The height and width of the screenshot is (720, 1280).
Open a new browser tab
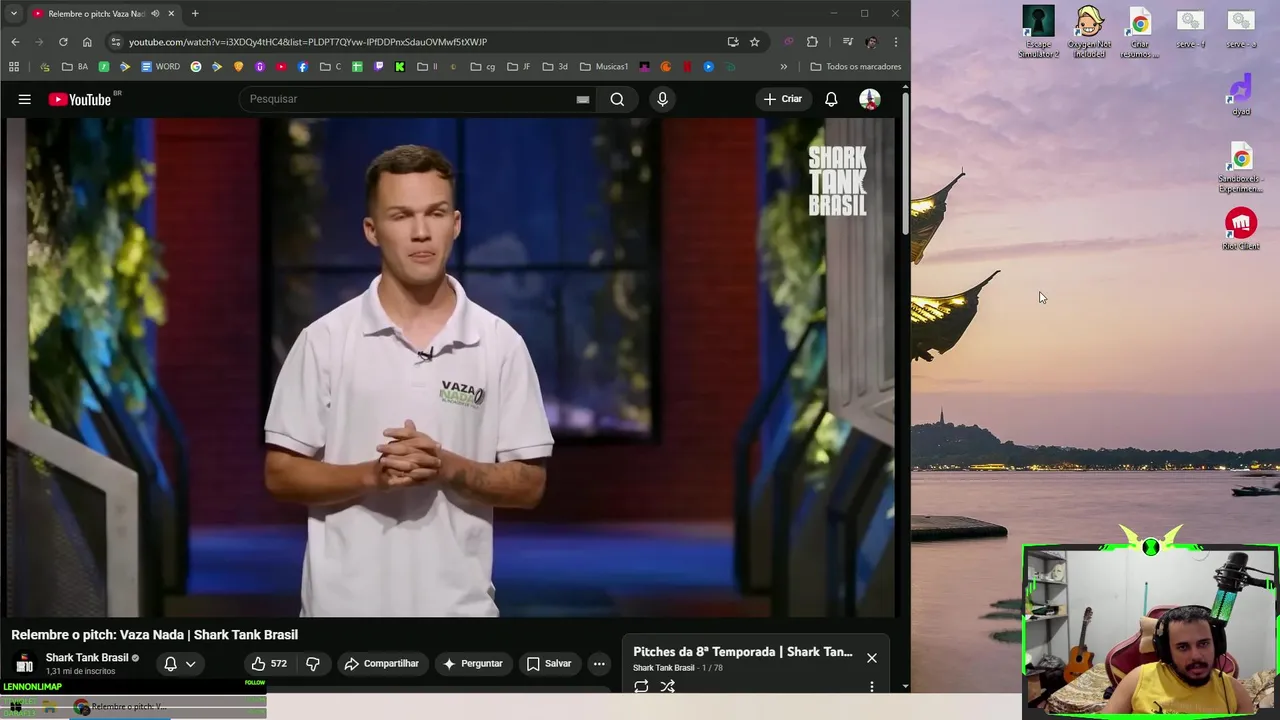(x=195, y=13)
